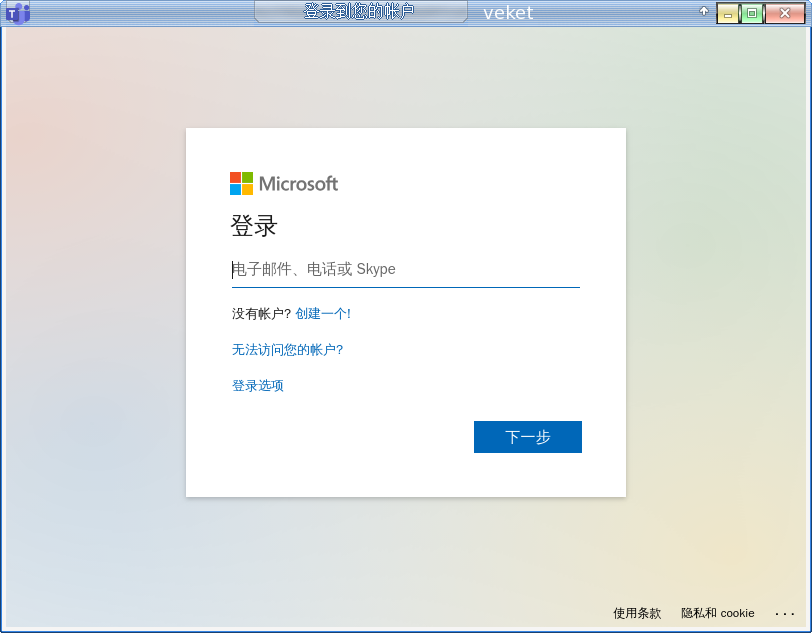Open the 创建一个! link
This screenshot has width=812, height=633.
(x=323, y=313)
